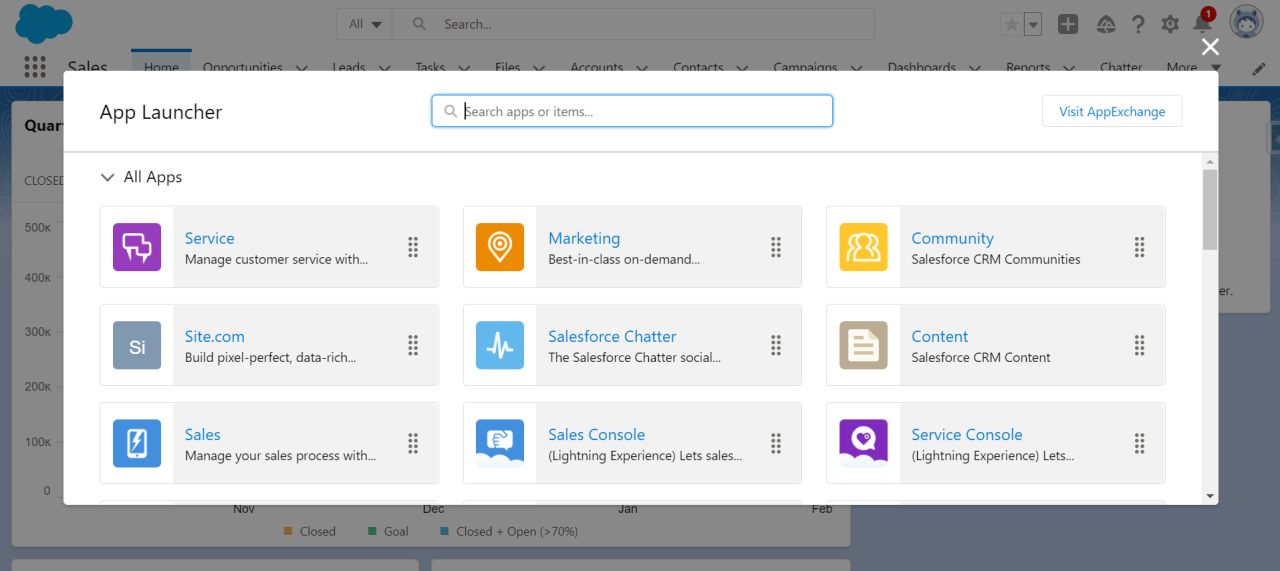Open the Site.com app link
The width and height of the screenshot is (1280, 571).
215,336
